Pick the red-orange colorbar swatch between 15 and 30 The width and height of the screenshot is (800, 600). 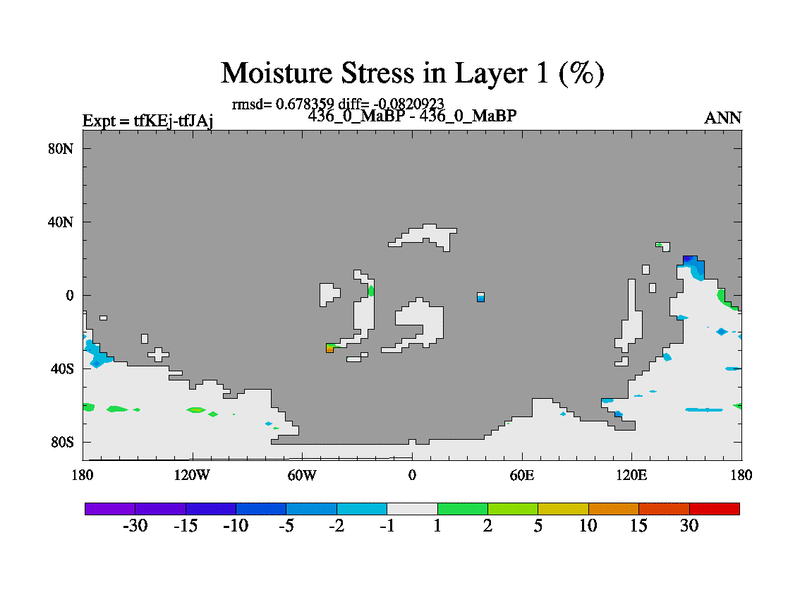(x=664, y=509)
